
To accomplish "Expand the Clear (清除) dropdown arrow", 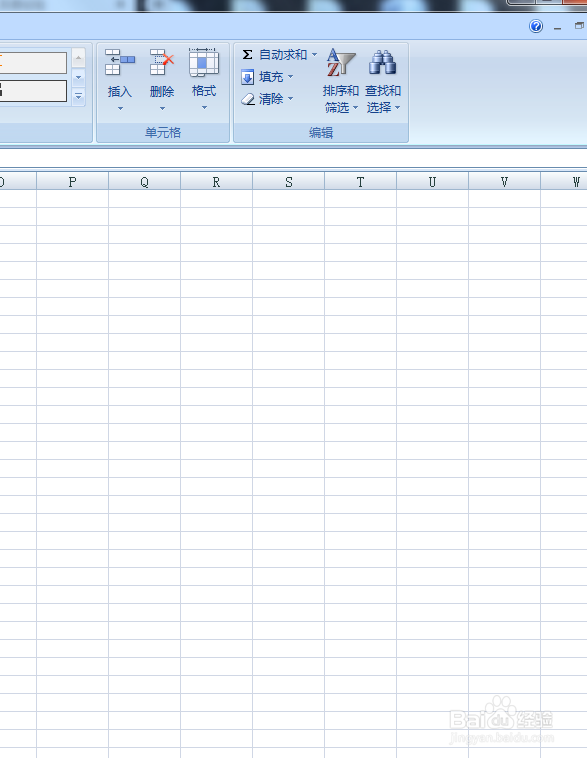I will tap(290, 99).
